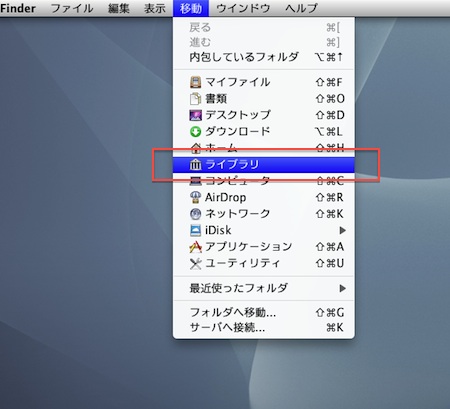Click the iDisk drive icon
The width and height of the screenshot is (450, 409).
coord(195,230)
